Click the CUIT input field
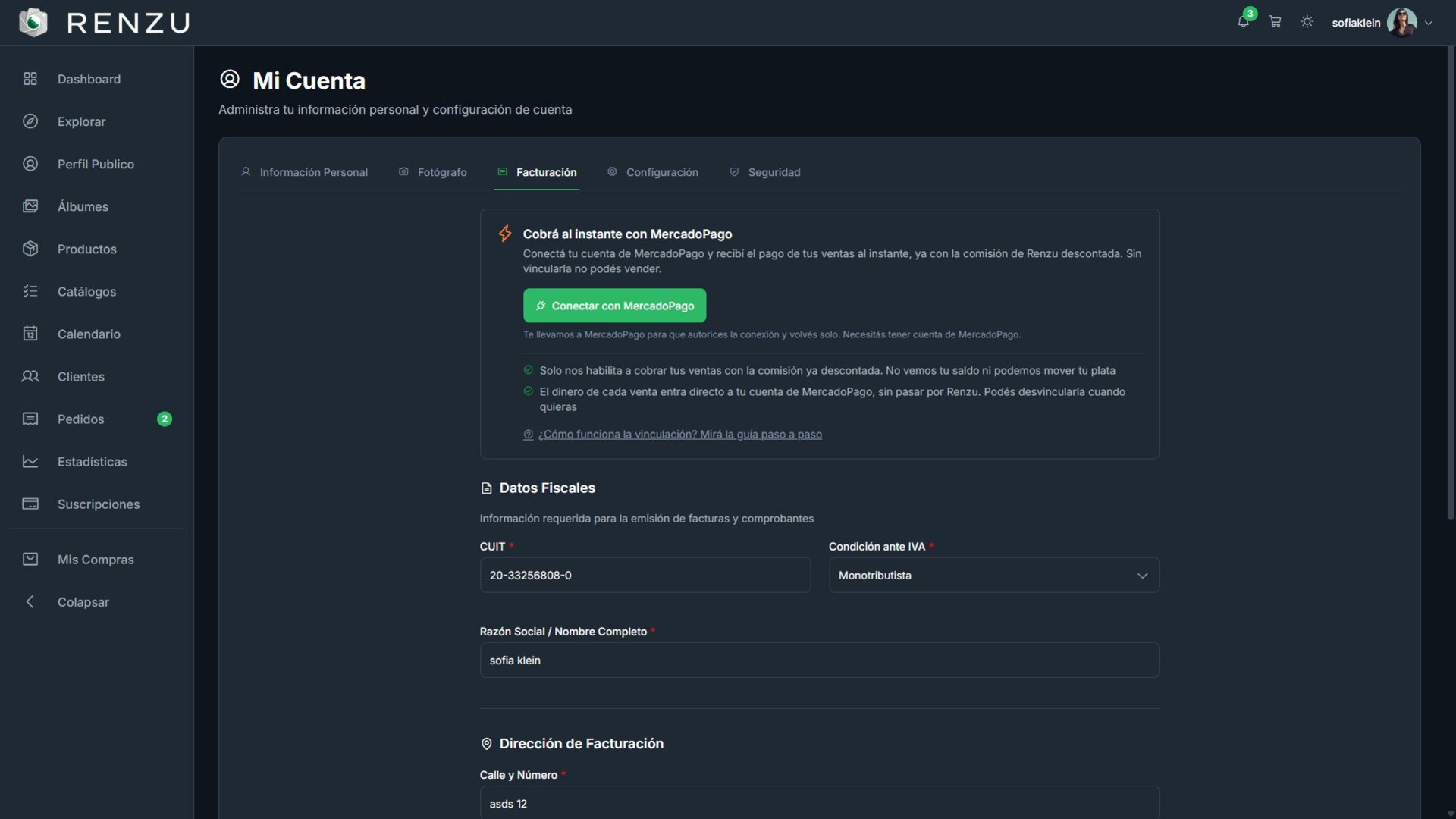Viewport: 1456px width, 819px height. point(645,576)
